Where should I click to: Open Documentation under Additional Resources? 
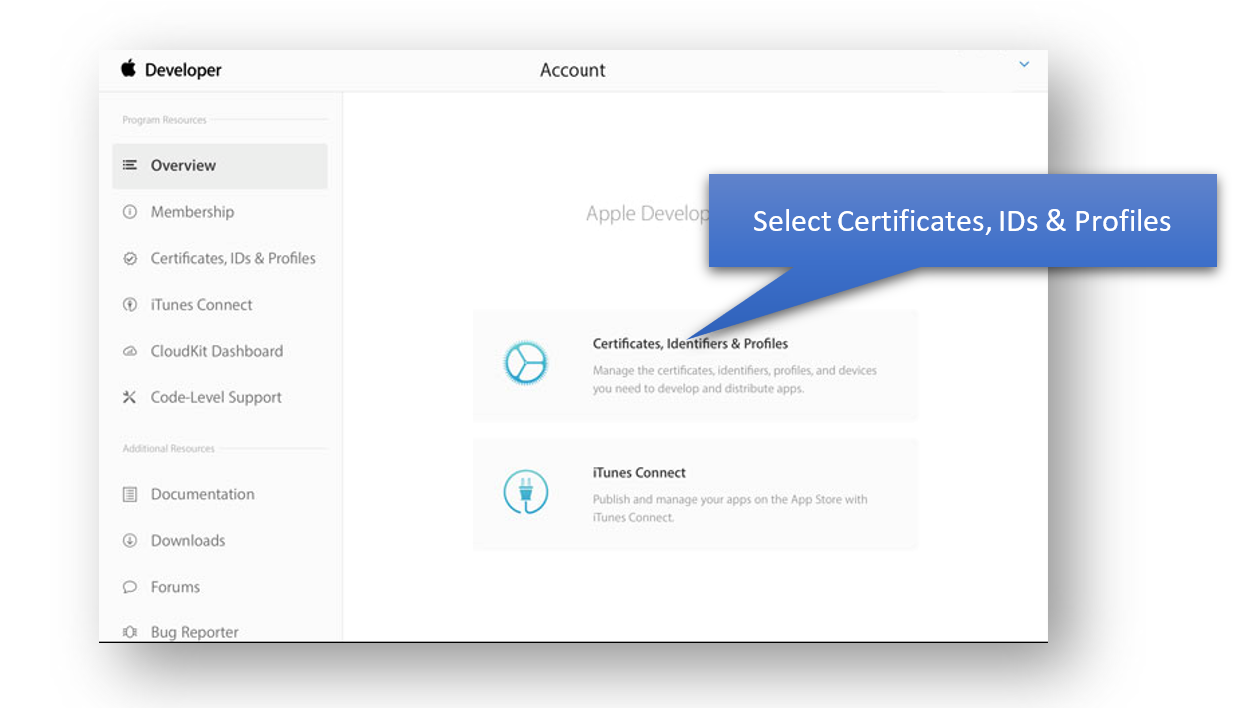[202, 494]
